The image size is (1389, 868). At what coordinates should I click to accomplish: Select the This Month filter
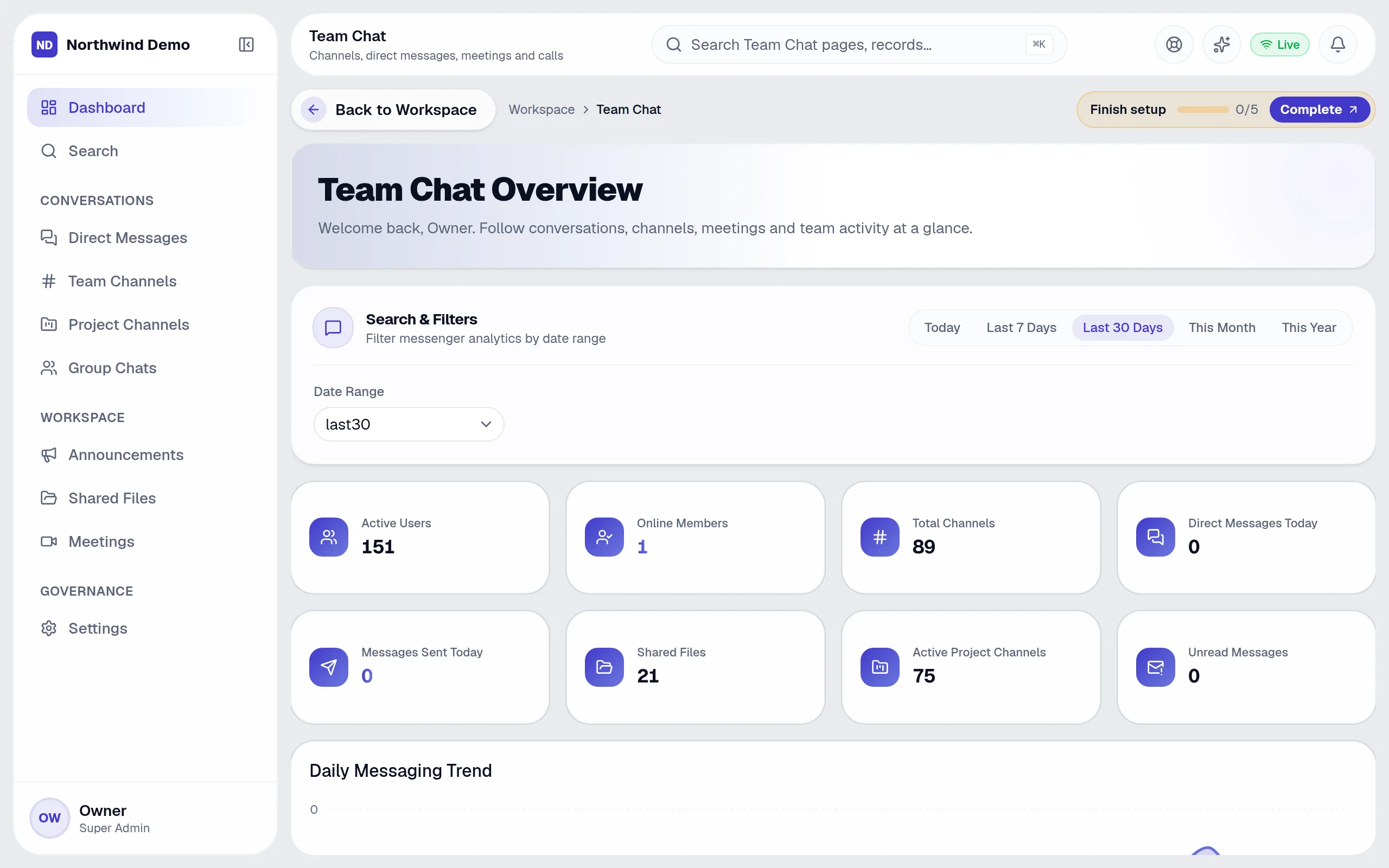click(x=1221, y=328)
